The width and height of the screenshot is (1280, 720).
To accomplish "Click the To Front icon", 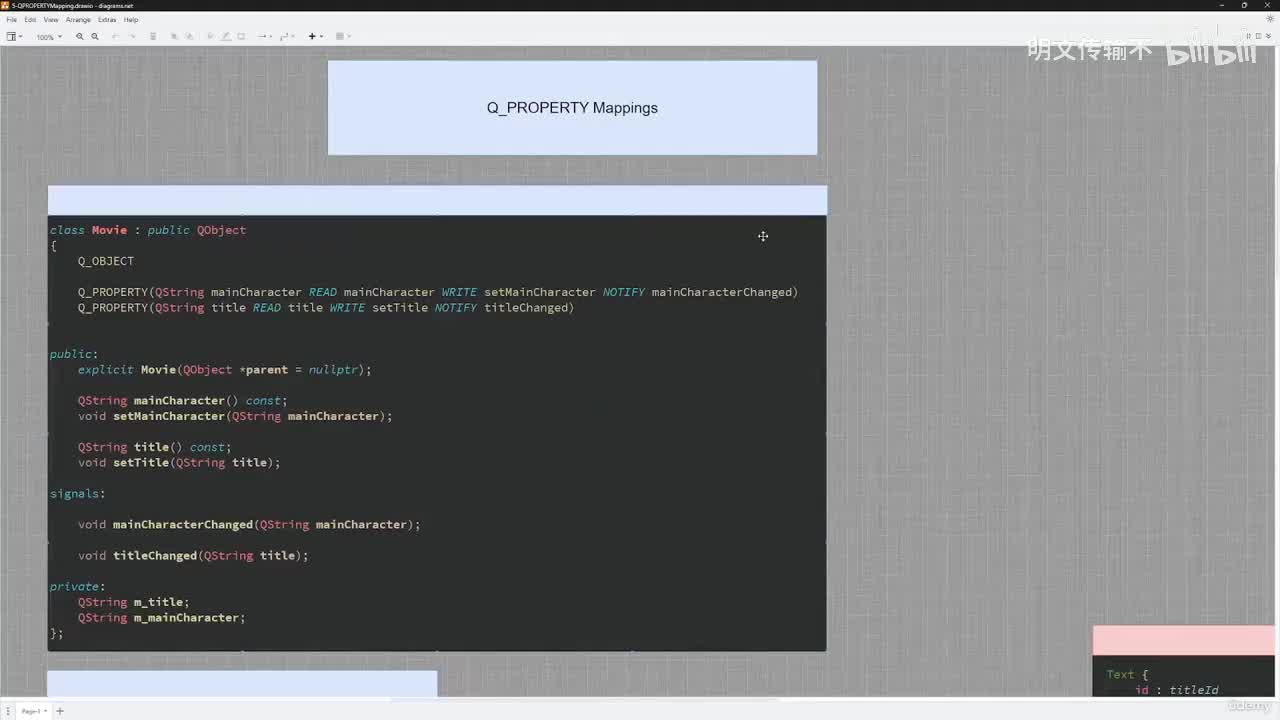I will tap(174, 37).
